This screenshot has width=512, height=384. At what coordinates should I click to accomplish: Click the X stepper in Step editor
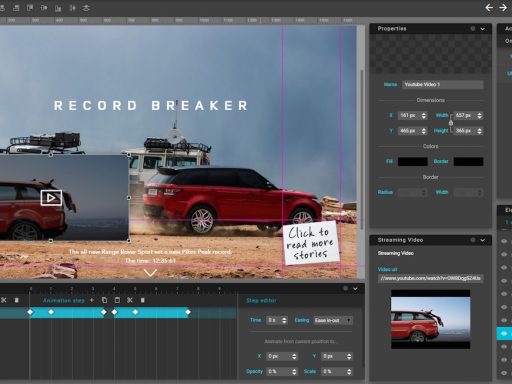pos(294,356)
